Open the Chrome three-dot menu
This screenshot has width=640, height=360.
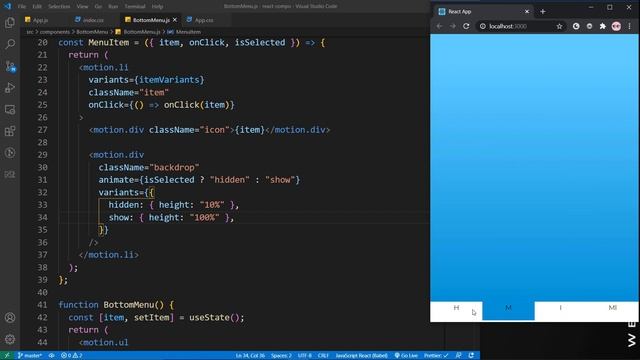[629, 26]
